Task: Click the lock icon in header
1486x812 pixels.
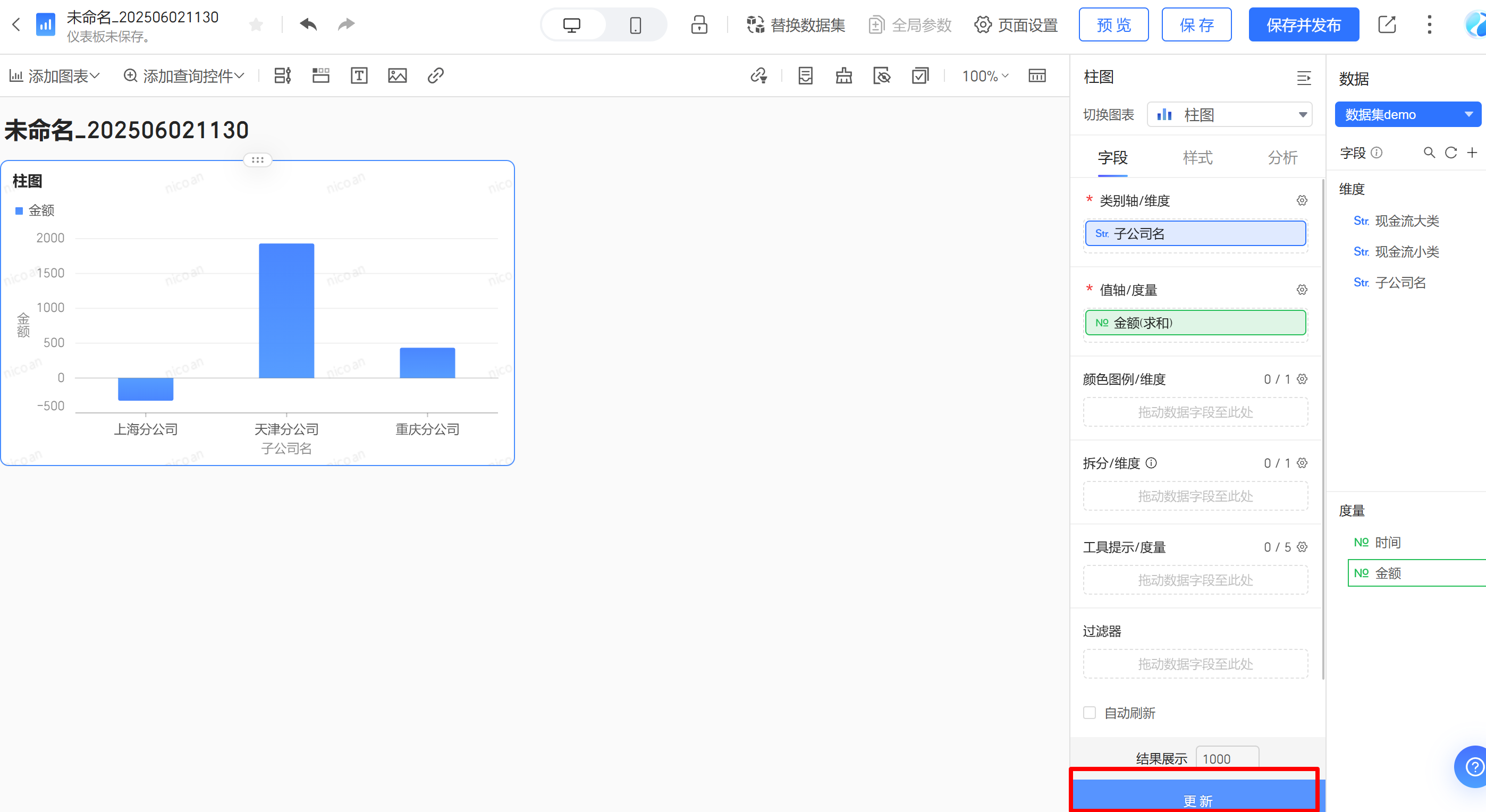Action: coord(699,25)
